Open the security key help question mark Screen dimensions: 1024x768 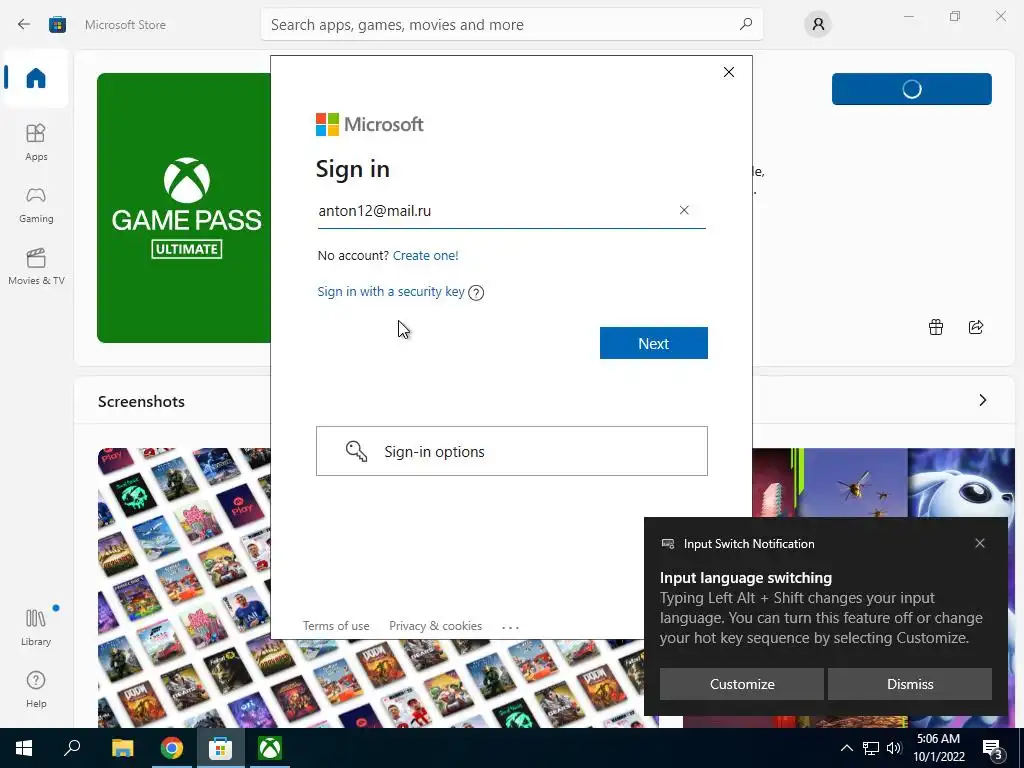pos(476,293)
